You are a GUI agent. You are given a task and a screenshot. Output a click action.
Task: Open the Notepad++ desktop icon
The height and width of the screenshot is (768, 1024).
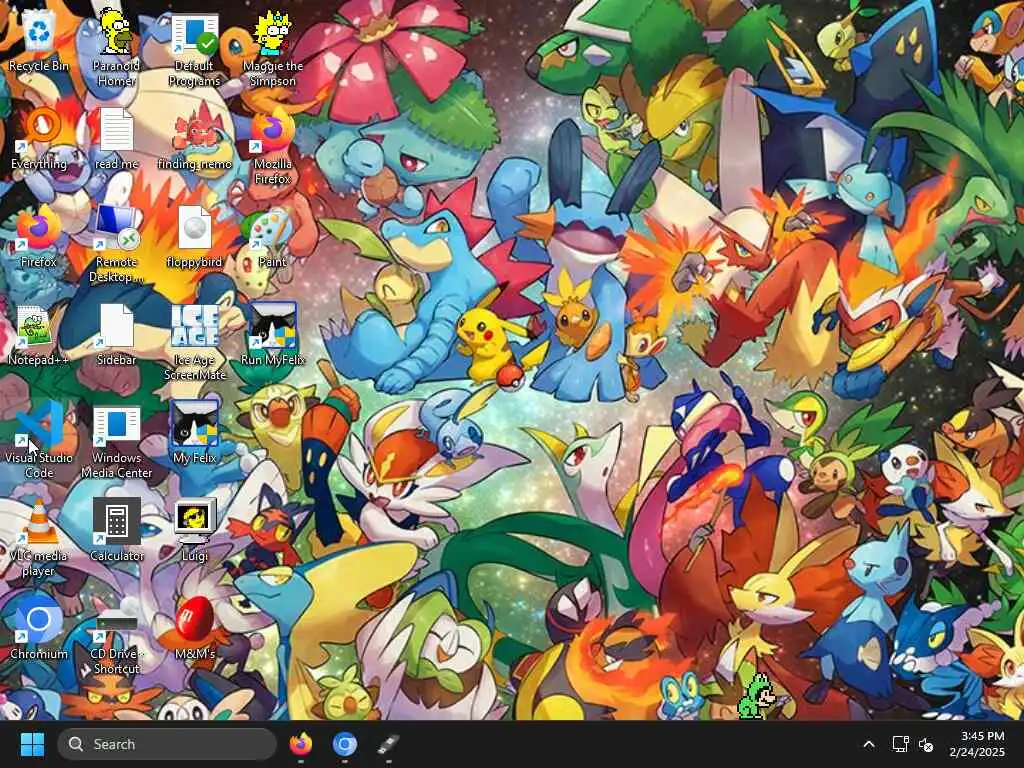39,334
